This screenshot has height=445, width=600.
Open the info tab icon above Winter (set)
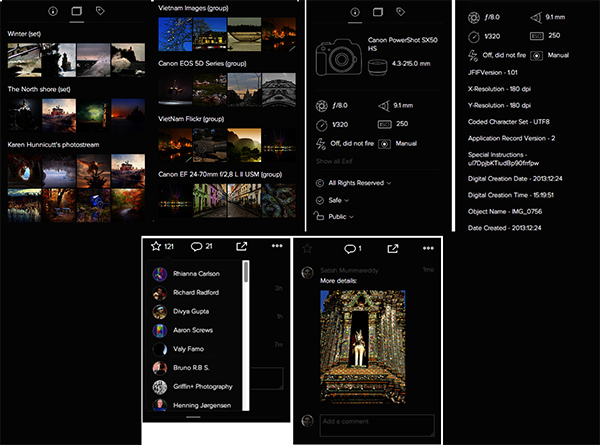[53, 11]
